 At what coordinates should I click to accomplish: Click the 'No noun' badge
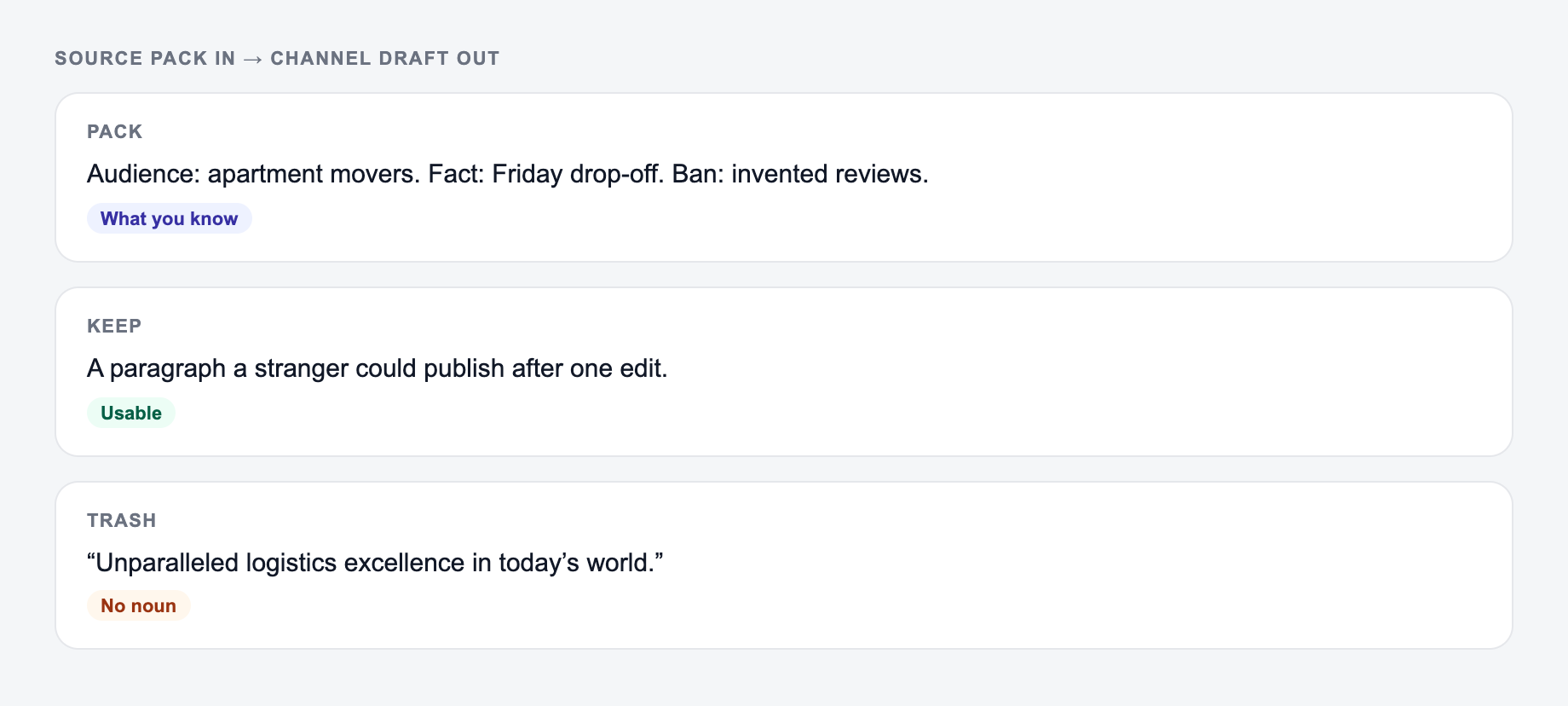click(x=138, y=605)
